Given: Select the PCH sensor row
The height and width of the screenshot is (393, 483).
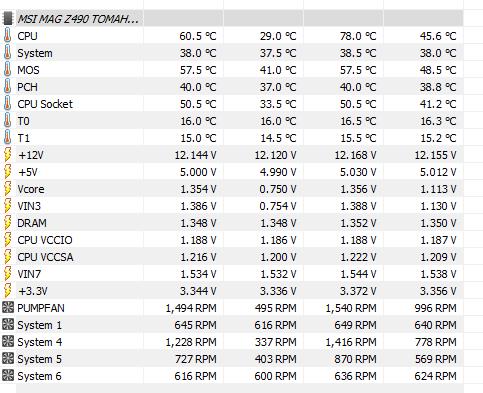Looking at the screenshot, I should coord(233,87).
